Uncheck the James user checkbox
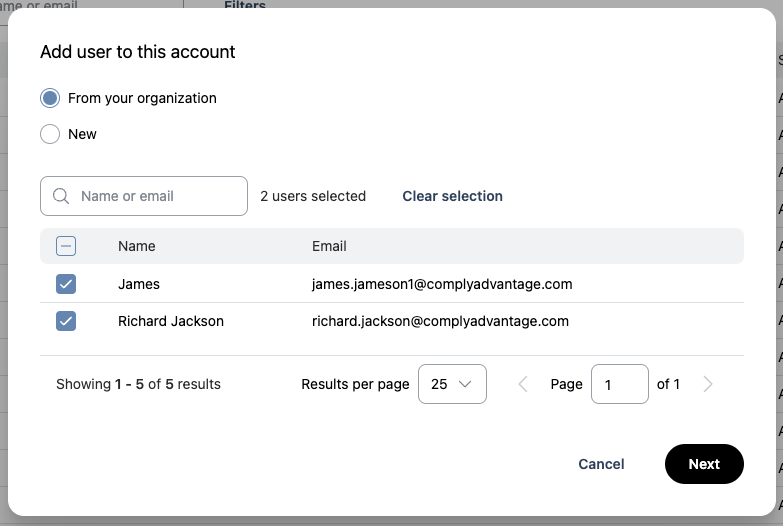This screenshot has width=783, height=526. 66,284
